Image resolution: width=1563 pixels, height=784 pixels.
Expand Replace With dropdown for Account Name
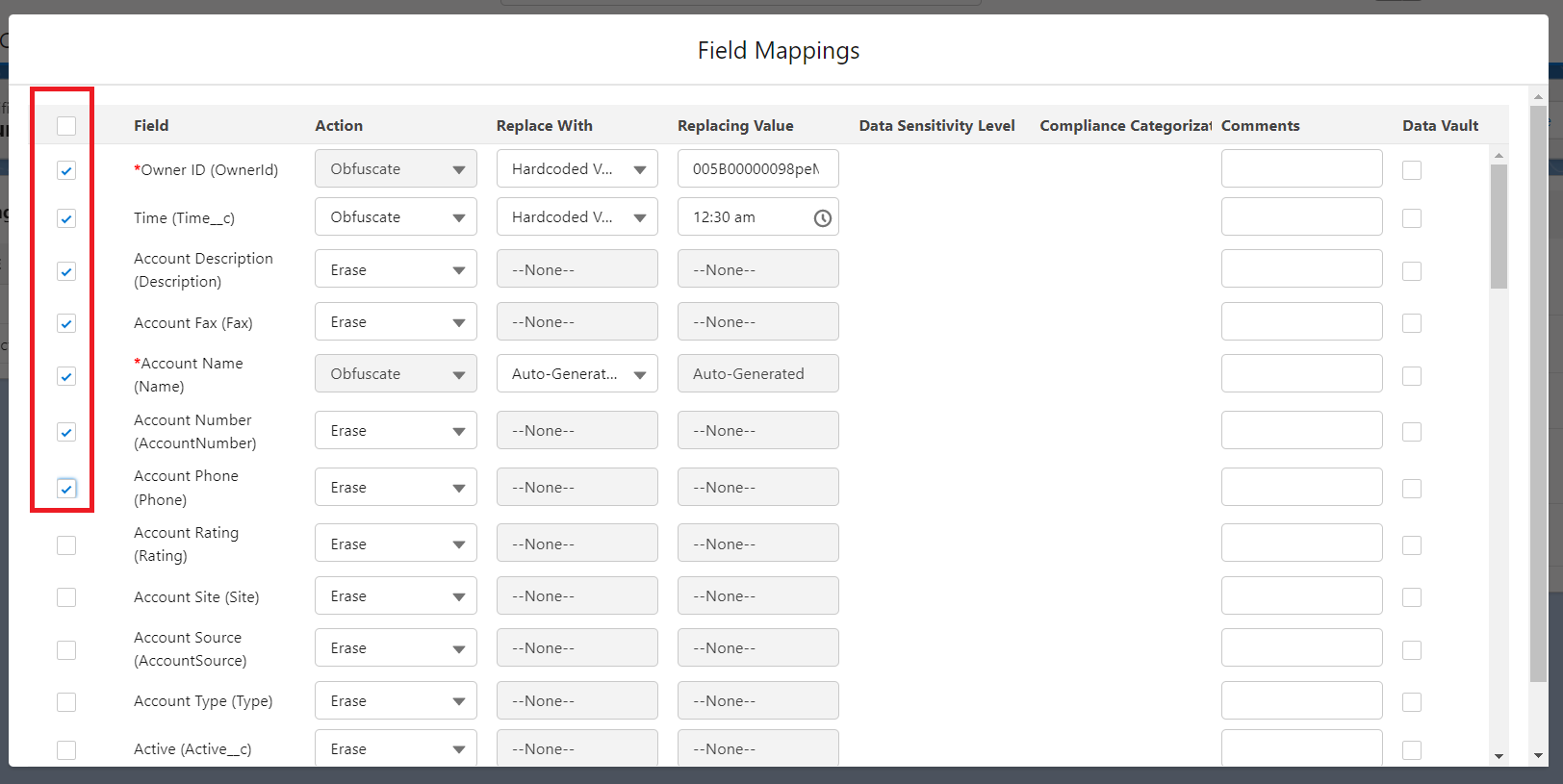pos(577,374)
